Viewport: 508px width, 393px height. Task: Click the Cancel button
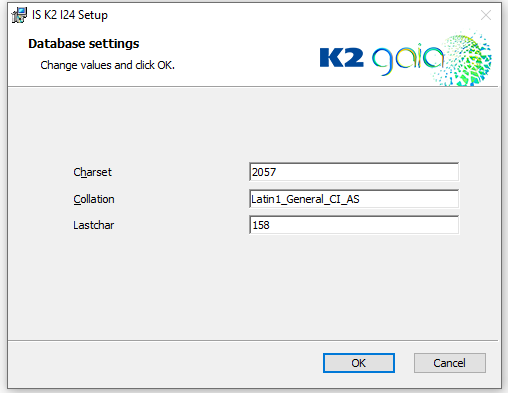tap(450, 363)
